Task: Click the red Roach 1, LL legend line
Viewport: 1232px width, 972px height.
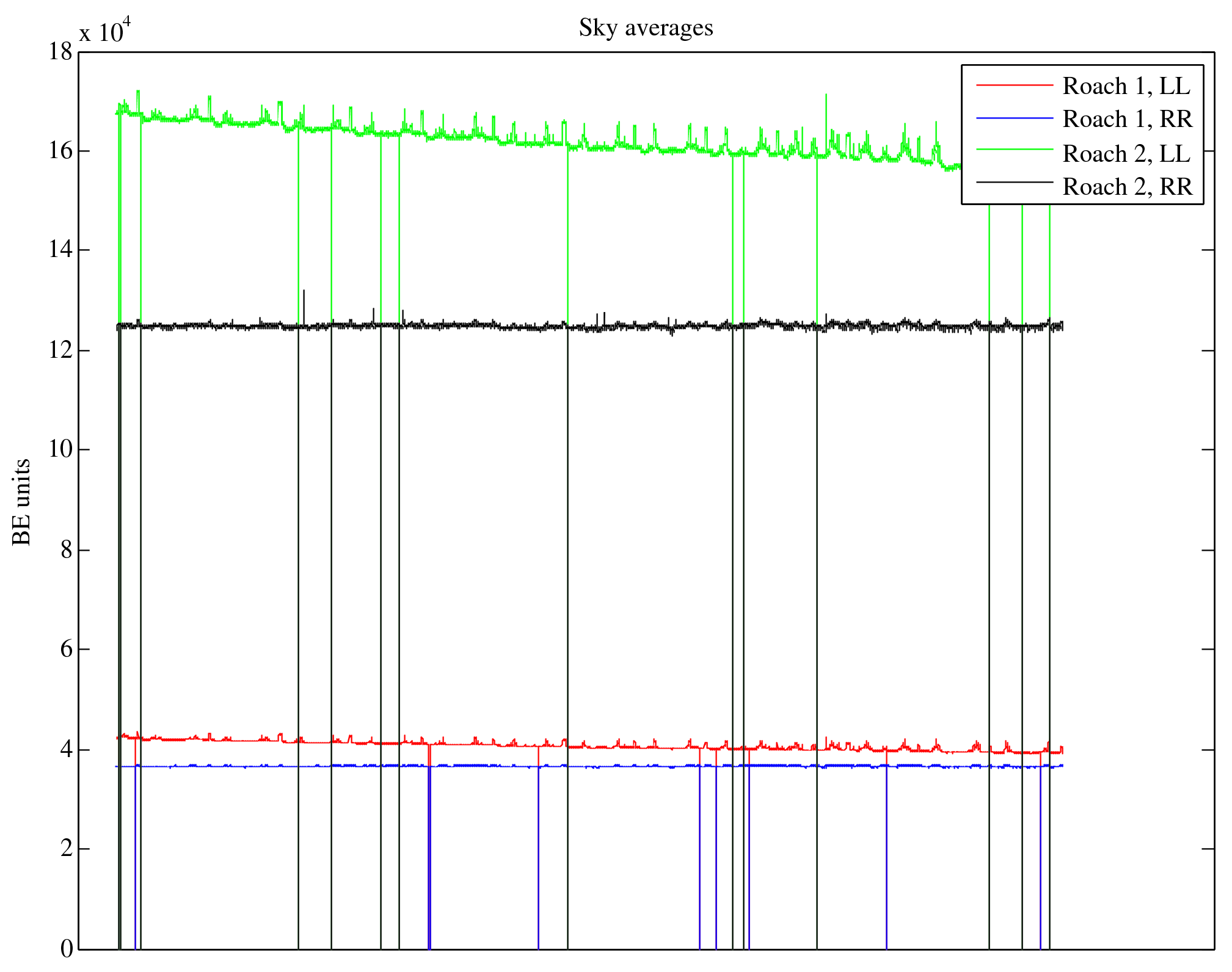Action: [x=1015, y=85]
